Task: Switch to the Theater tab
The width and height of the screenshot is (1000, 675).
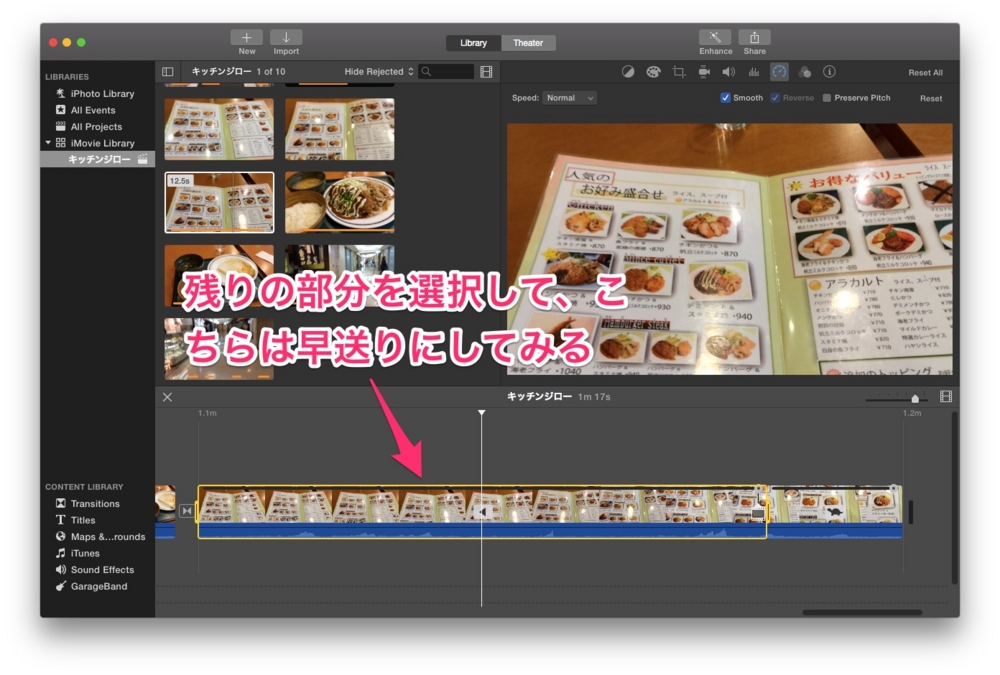Action: (529, 42)
